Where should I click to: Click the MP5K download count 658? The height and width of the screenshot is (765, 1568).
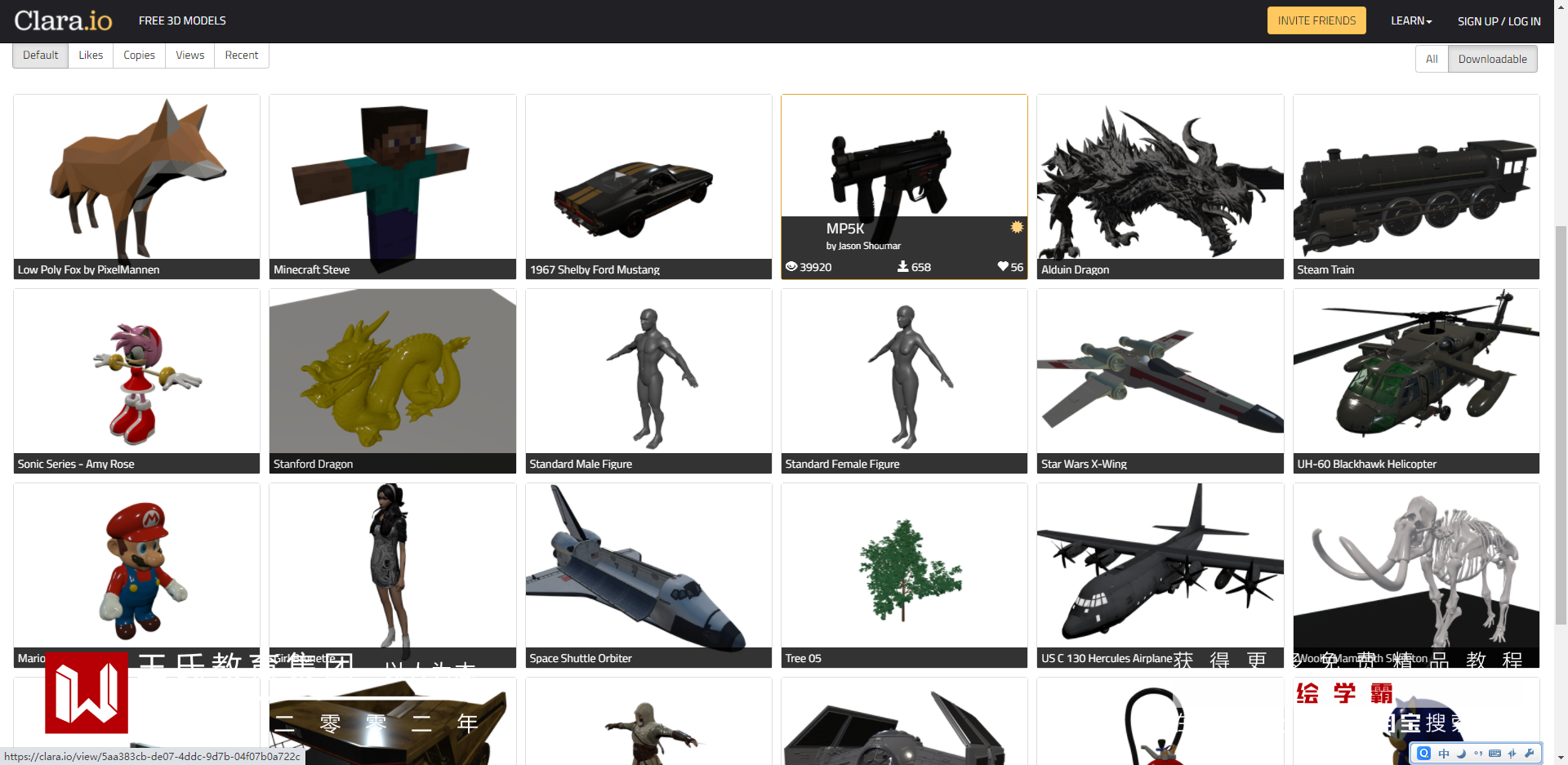tap(921, 267)
